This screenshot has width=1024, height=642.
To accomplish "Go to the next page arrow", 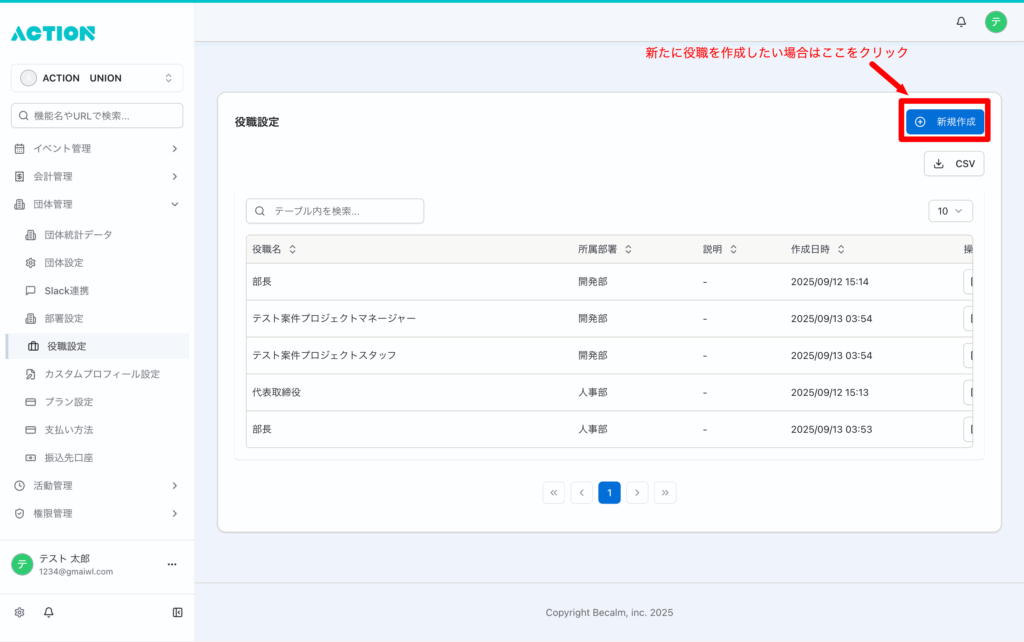I will coord(637,492).
